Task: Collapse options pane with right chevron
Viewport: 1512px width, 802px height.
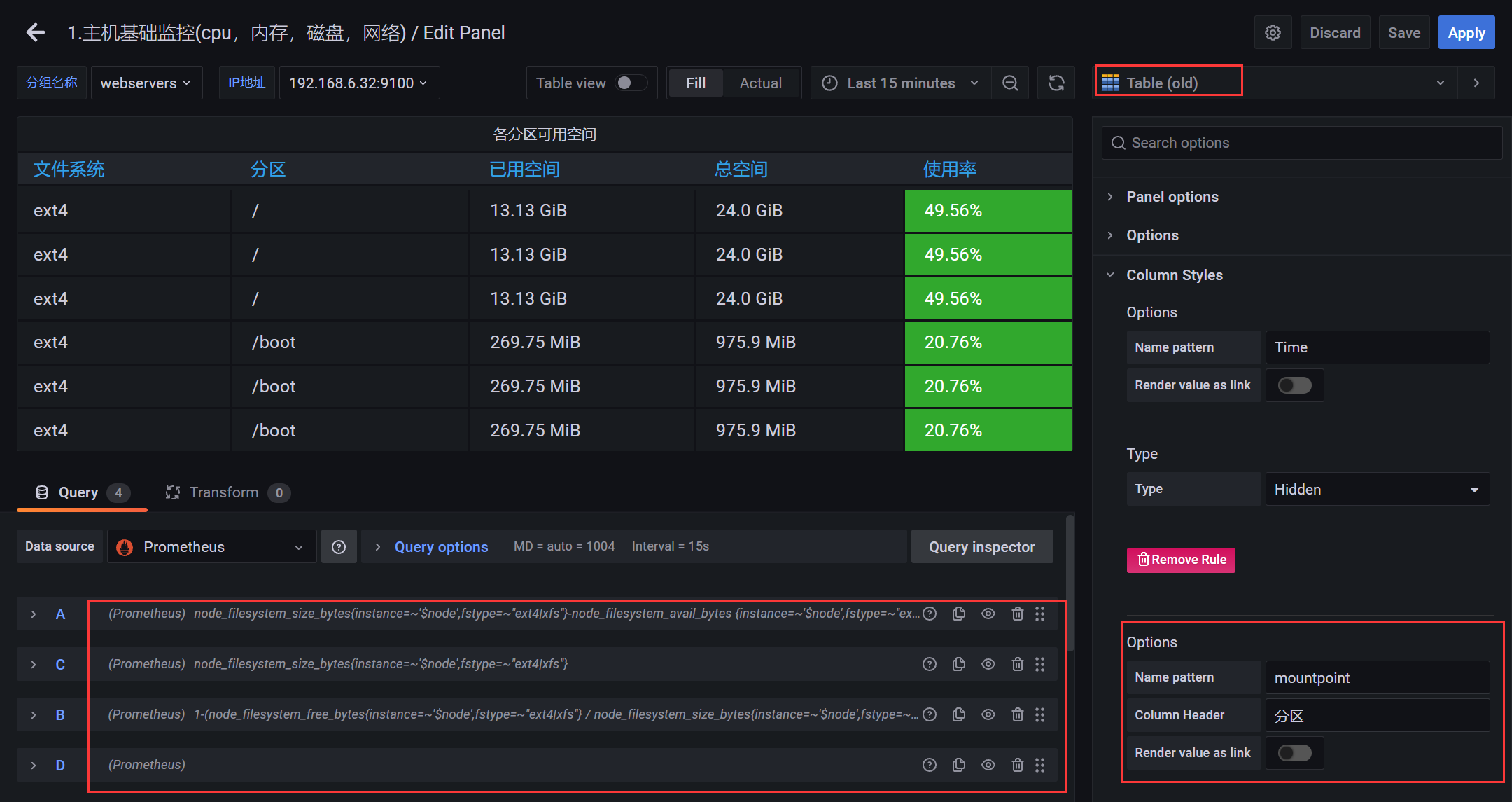Action: coord(1476,83)
